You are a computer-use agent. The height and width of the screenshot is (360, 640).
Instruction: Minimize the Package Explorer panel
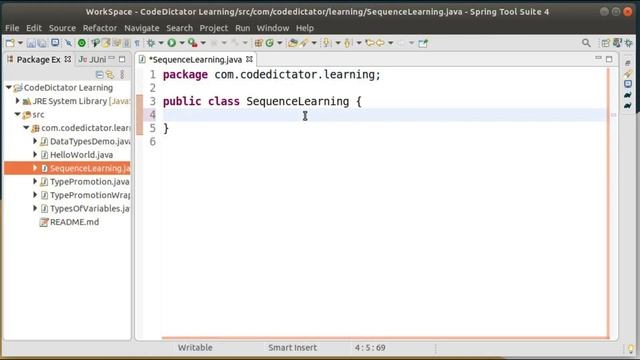pos(112,59)
